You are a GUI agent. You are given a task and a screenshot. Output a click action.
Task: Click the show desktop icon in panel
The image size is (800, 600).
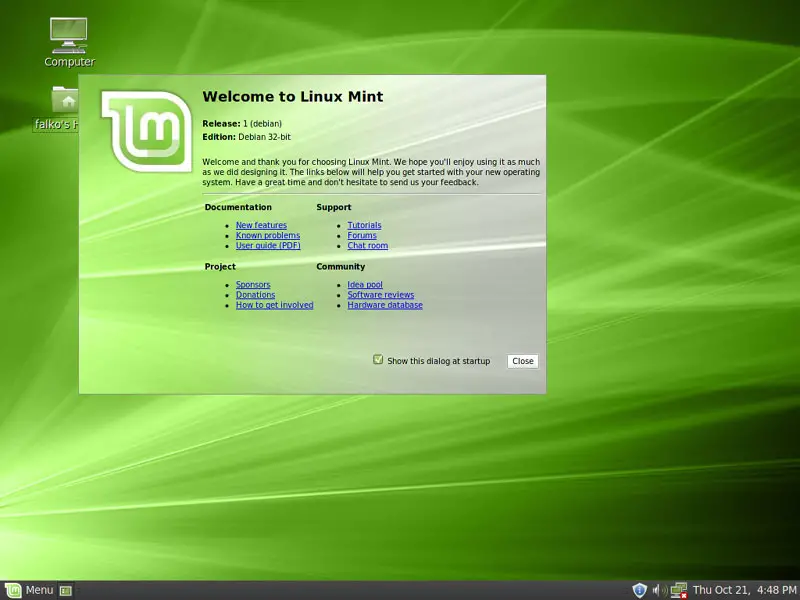click(x=65, y=591)
